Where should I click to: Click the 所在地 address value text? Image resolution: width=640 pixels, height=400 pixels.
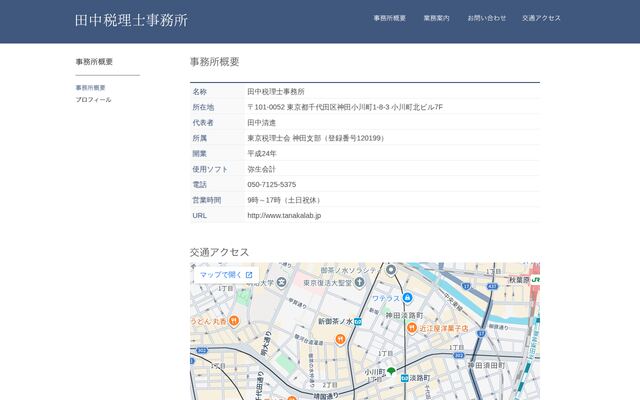click(x=345, y=107)
